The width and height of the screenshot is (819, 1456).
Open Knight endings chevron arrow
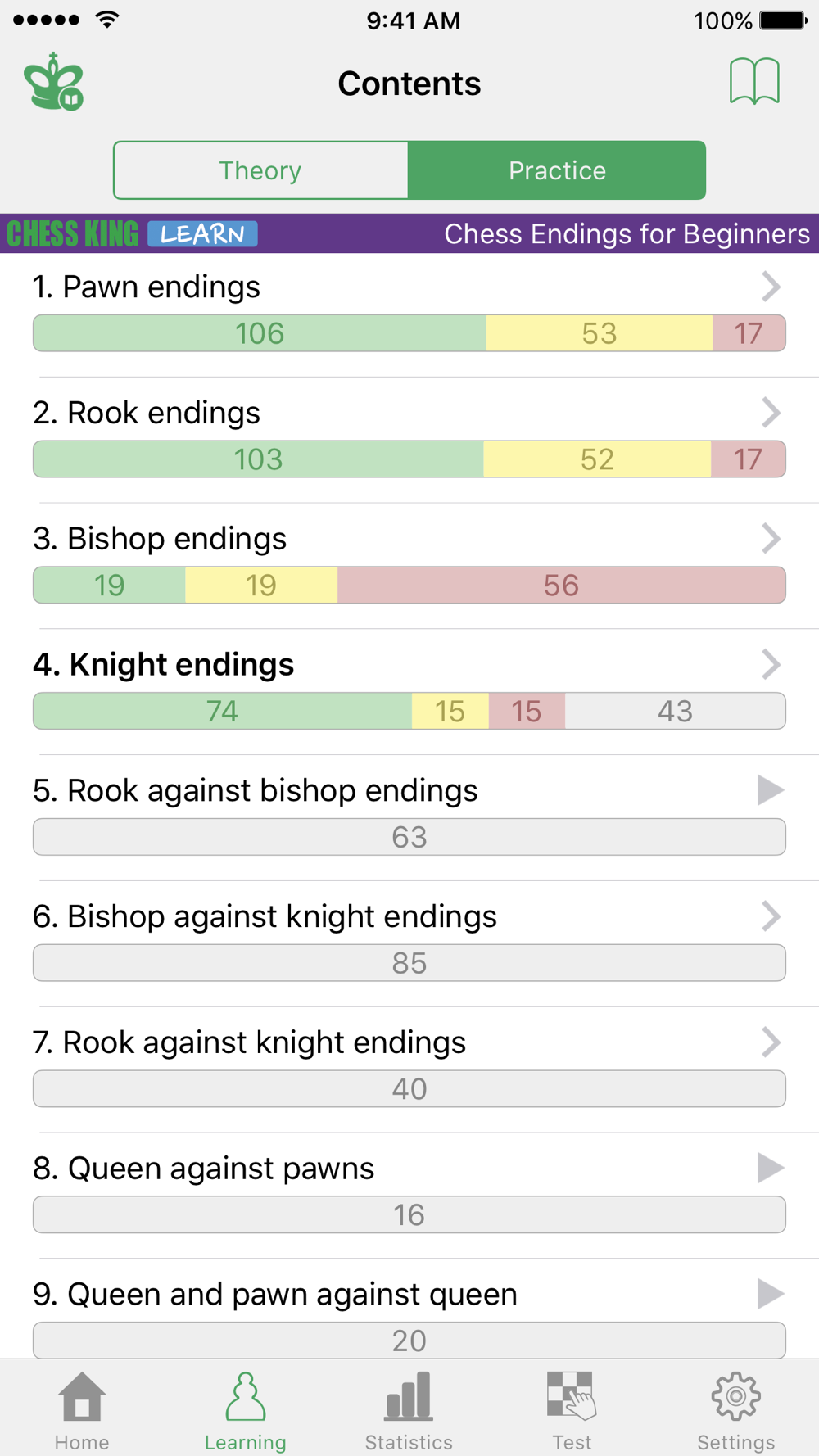(770, 664)
